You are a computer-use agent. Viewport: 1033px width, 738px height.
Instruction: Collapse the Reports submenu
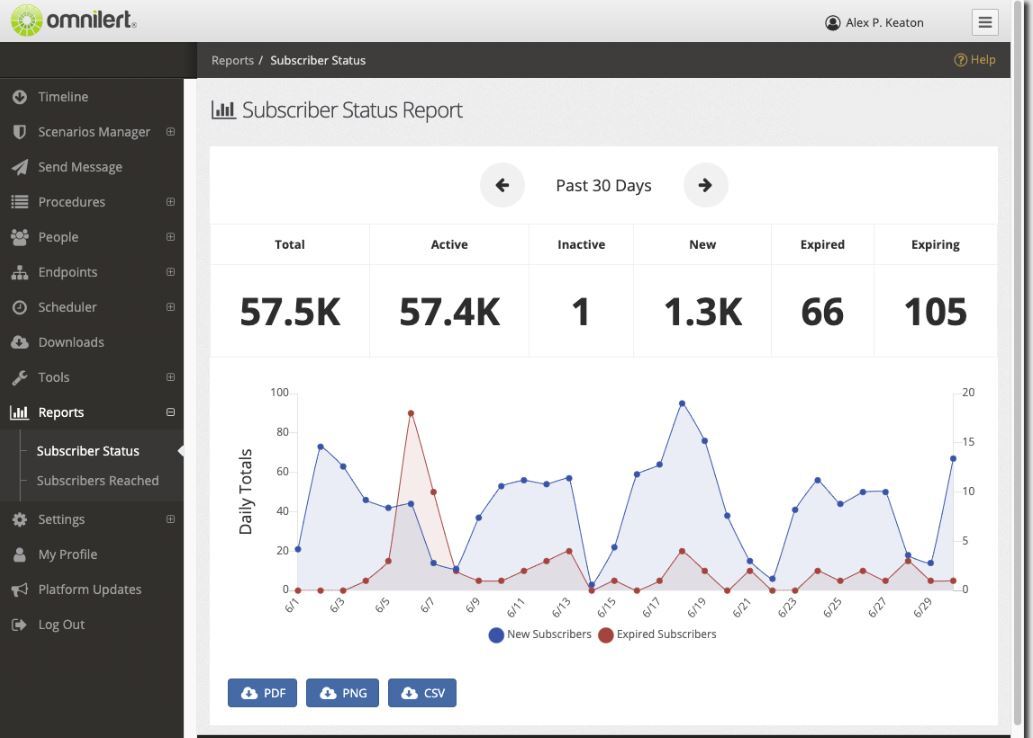[170, 412]
